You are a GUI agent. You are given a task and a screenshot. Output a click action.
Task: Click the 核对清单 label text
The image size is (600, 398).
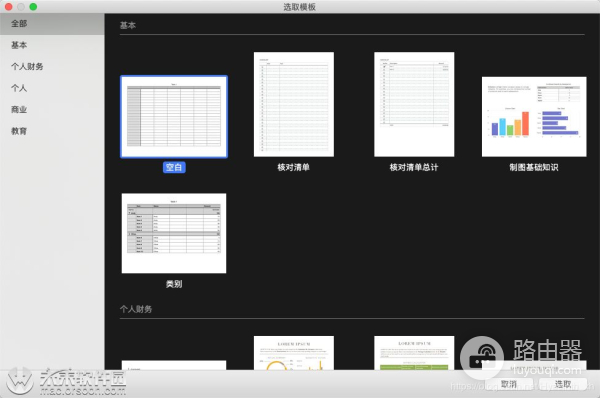(x=293, y=167)
